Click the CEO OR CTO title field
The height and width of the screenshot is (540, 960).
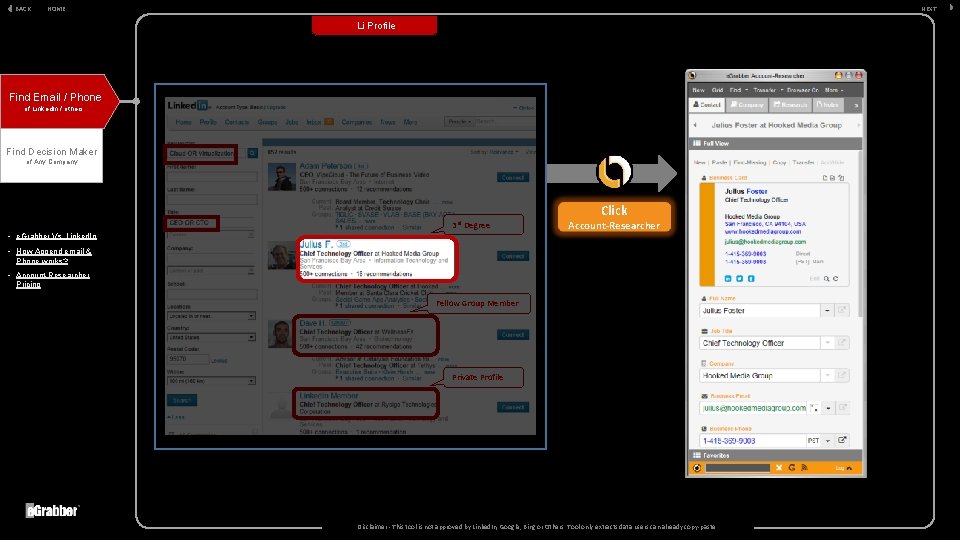coord(191,223)
